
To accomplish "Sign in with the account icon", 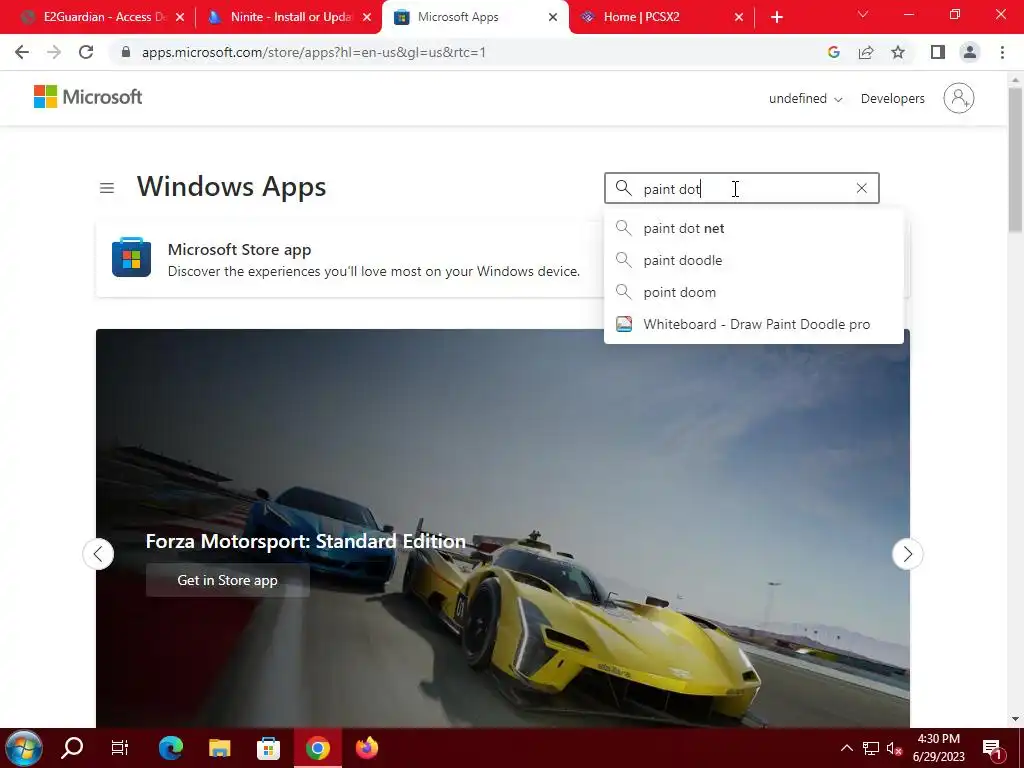I will [x=959, y=98].
